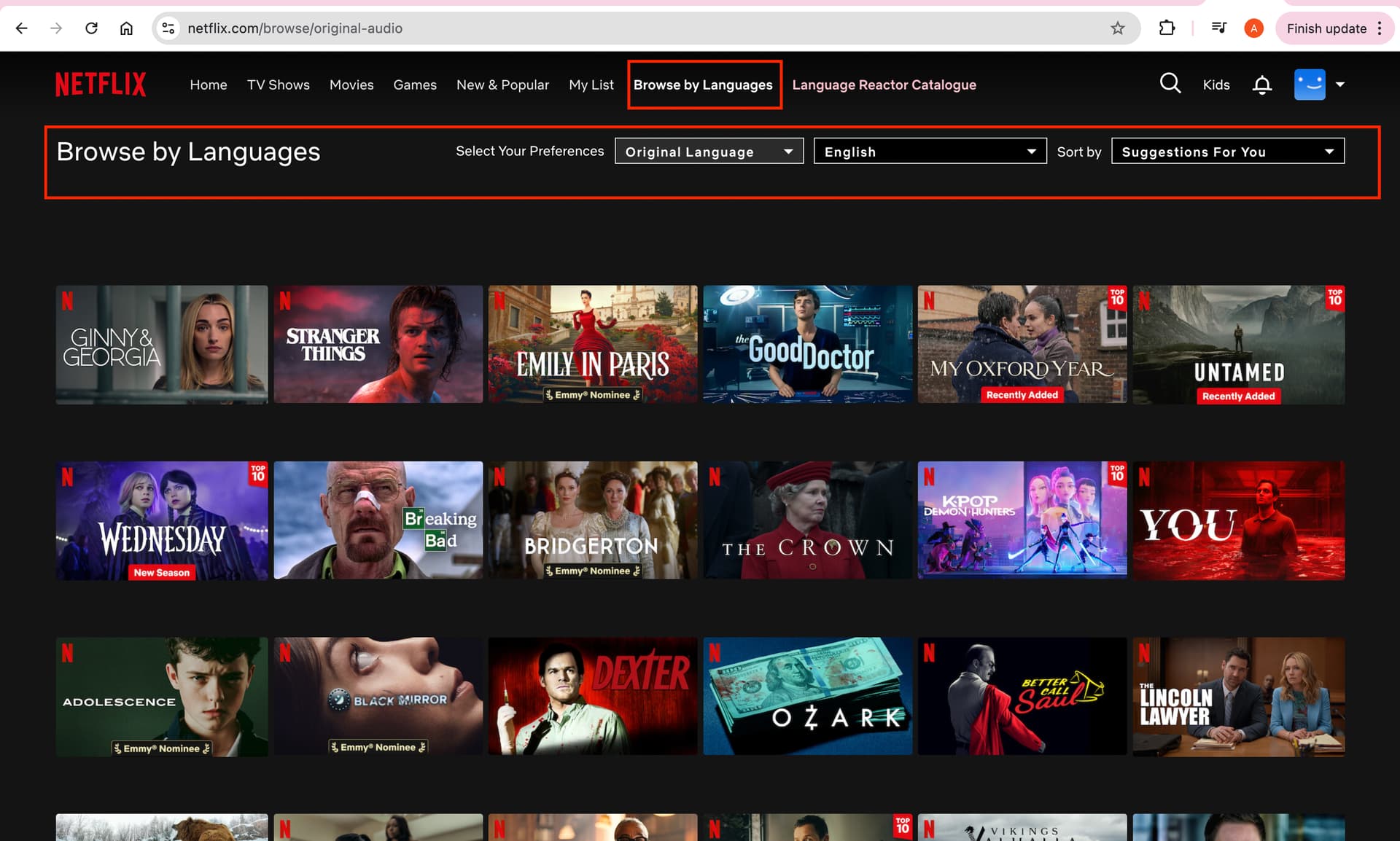Viewport: 1400px width, 841px height.
Task: Open Breaking Bad title card
Action: [378, 520]
